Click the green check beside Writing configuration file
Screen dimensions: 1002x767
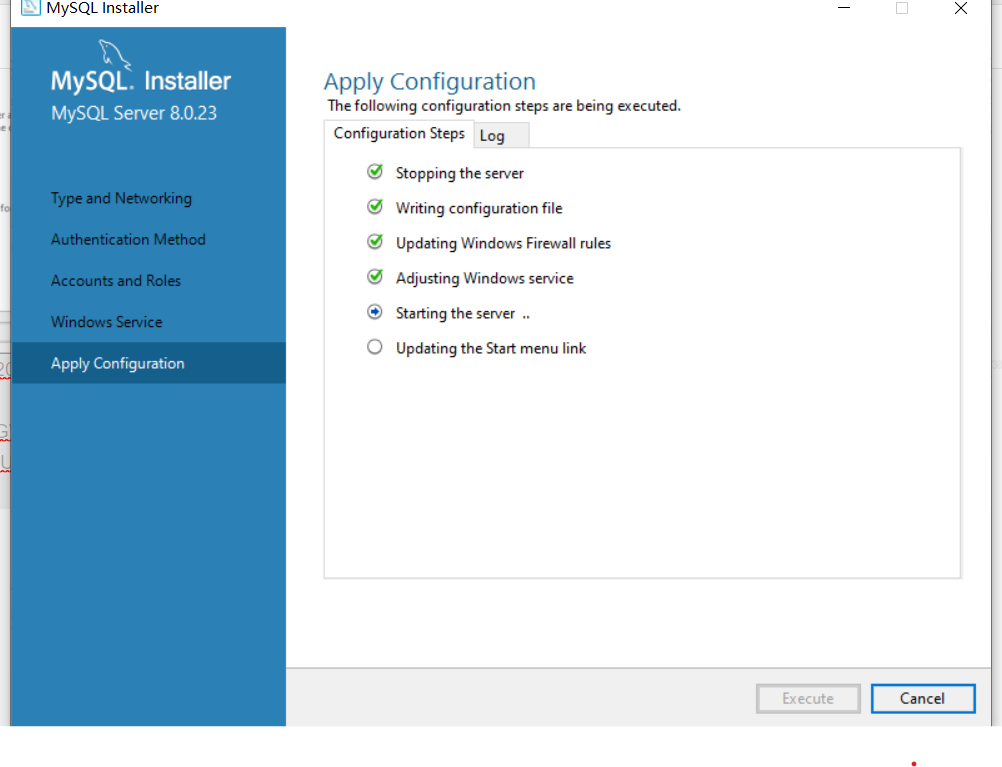[x=375, y=207]
